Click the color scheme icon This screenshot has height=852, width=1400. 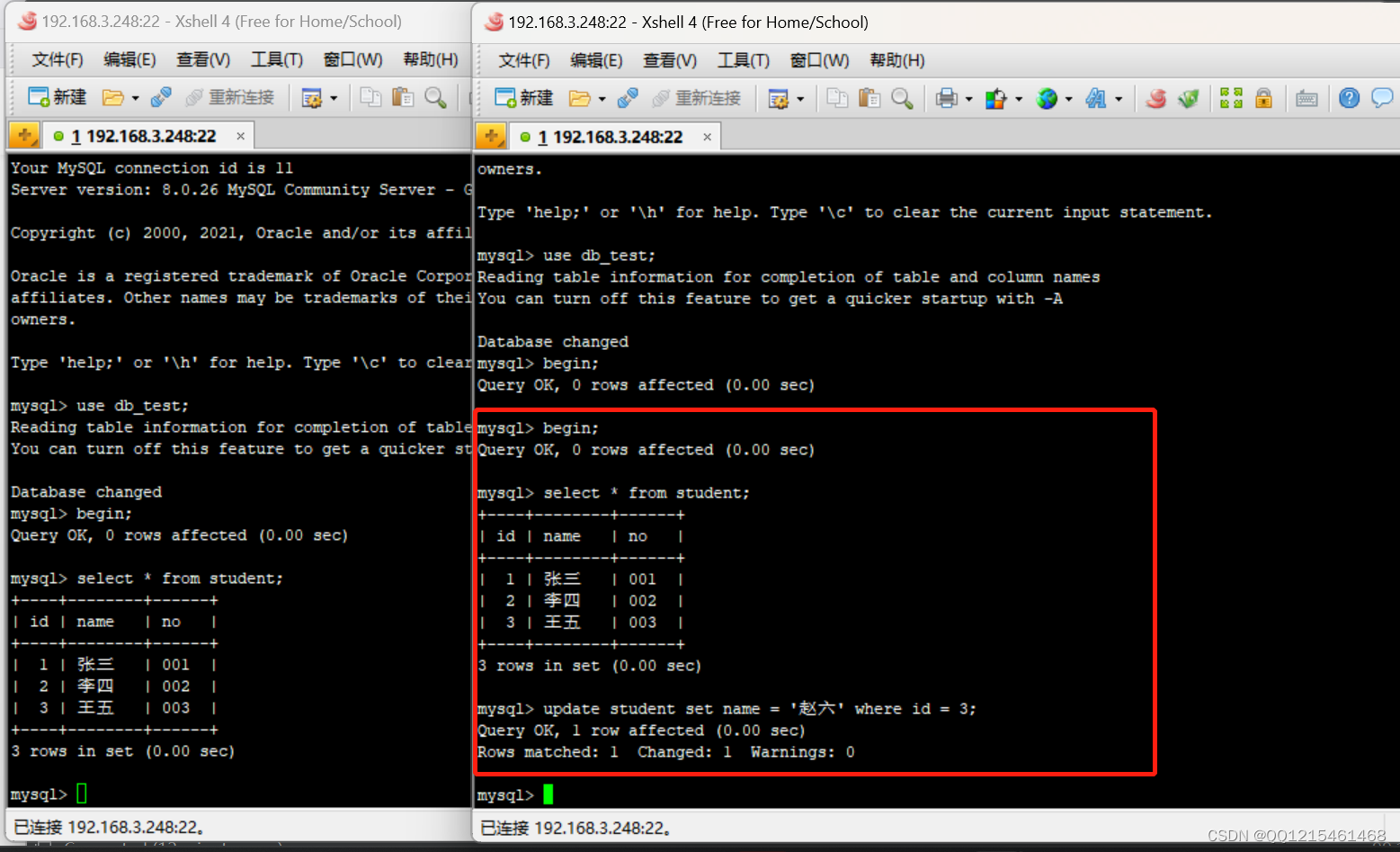[995, 98]
